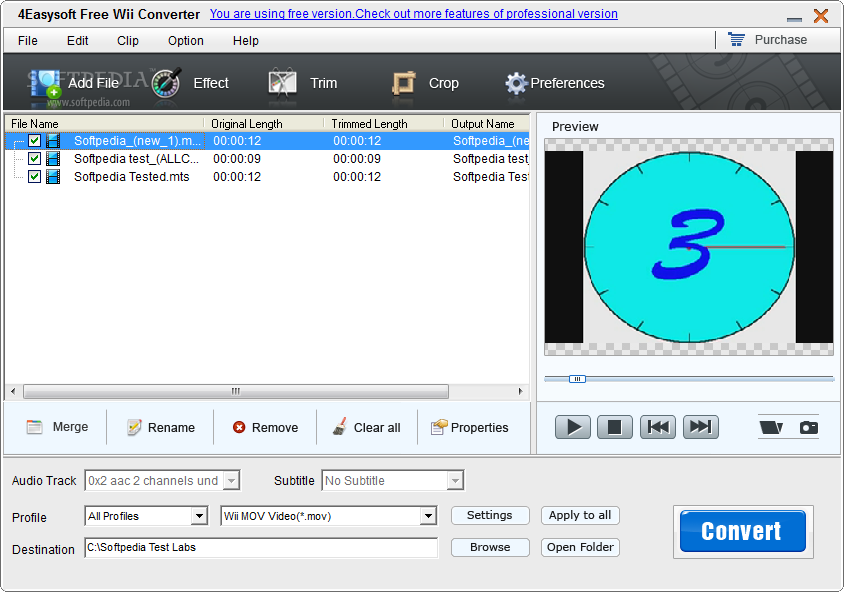Click the Trimmed Length column header
The image size is (844, 592).
point(384,124)
